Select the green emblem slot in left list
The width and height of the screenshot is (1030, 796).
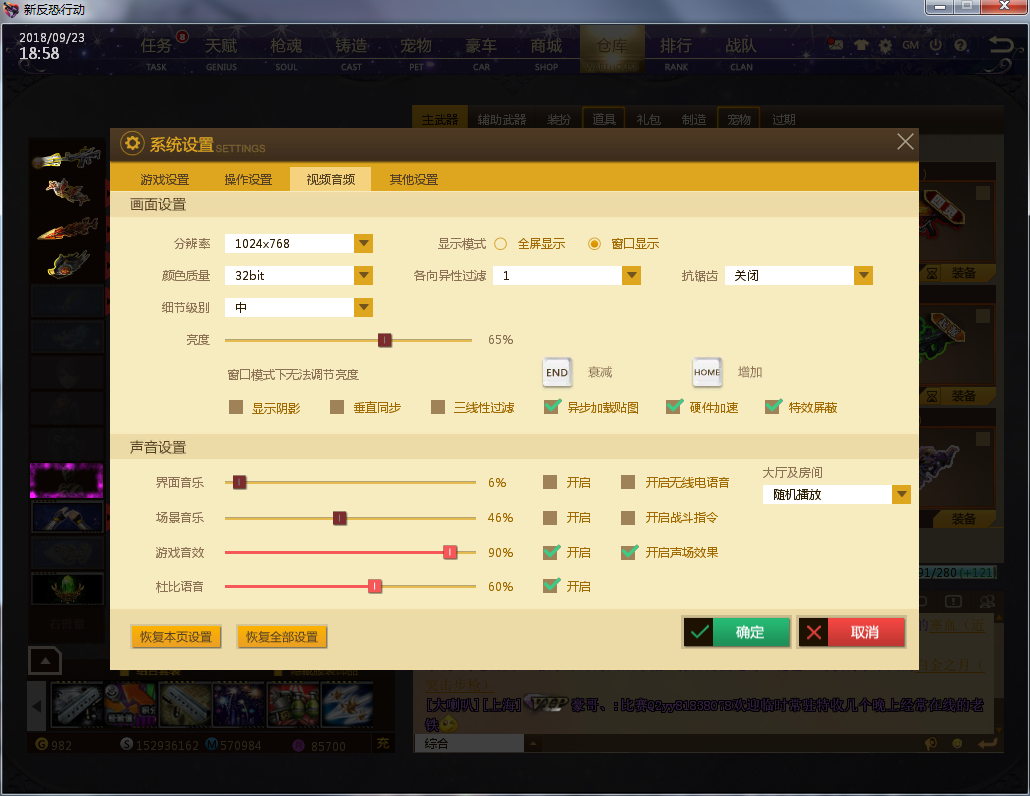67,588
